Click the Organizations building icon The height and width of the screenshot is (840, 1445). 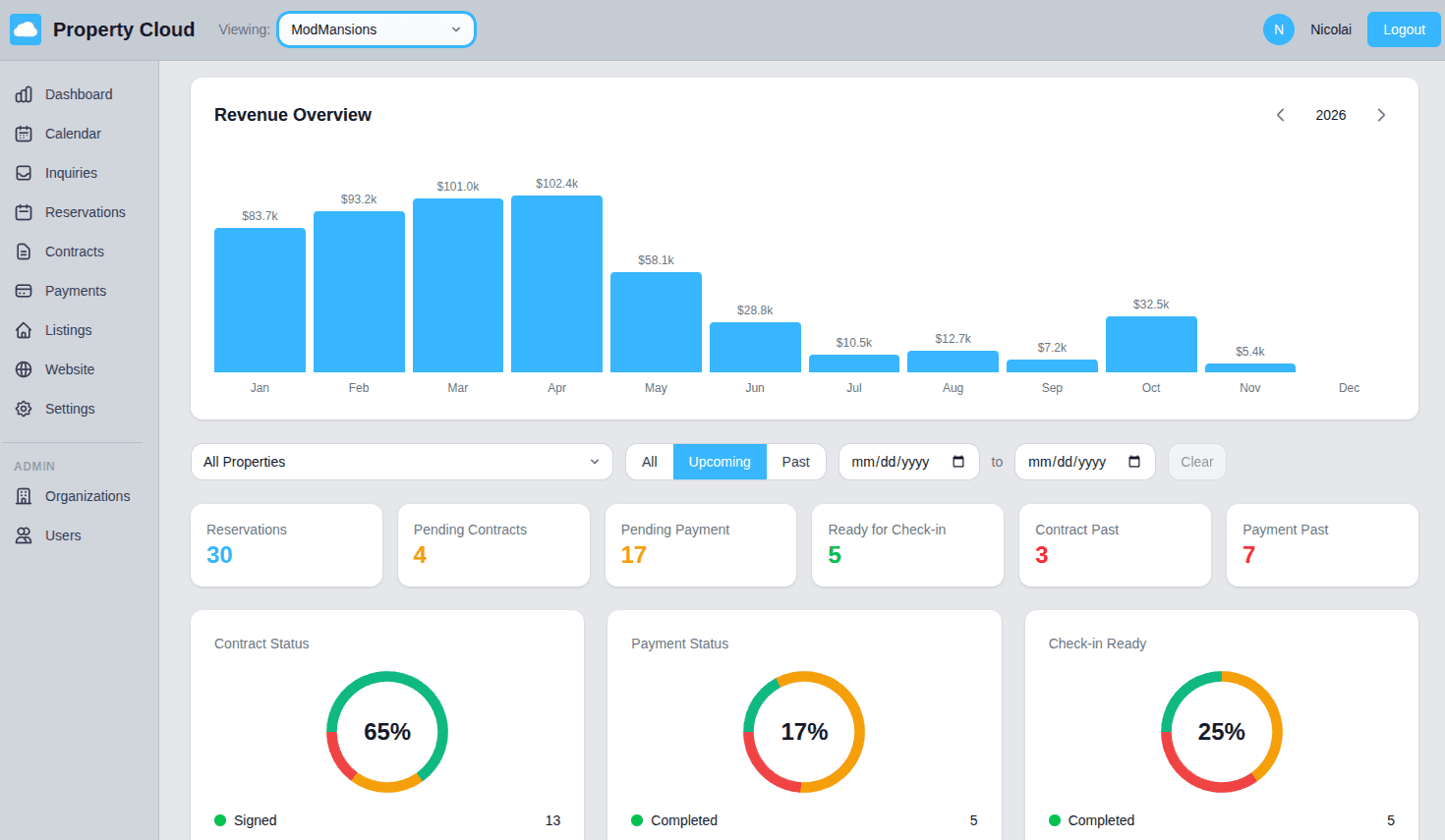pos(24,496)
